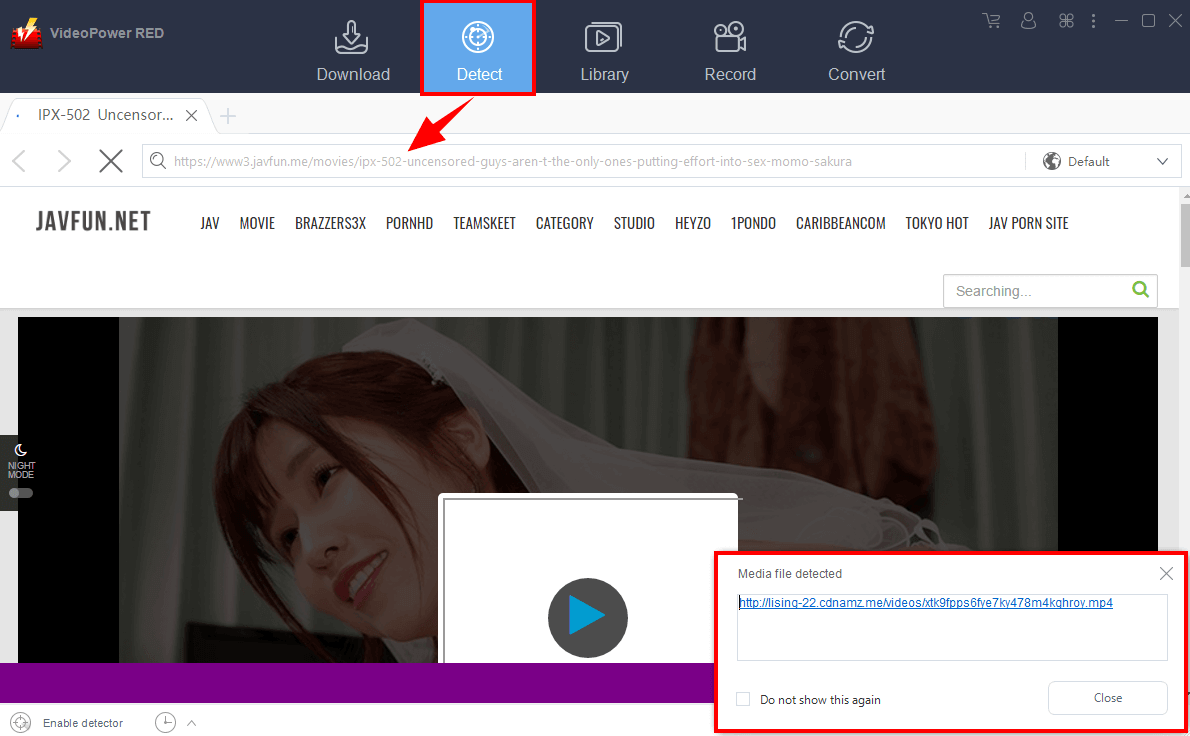Expand the chevron-up arrow in status bar
Viewport: 1190px width, 736px height.
(x=192, y=723)
